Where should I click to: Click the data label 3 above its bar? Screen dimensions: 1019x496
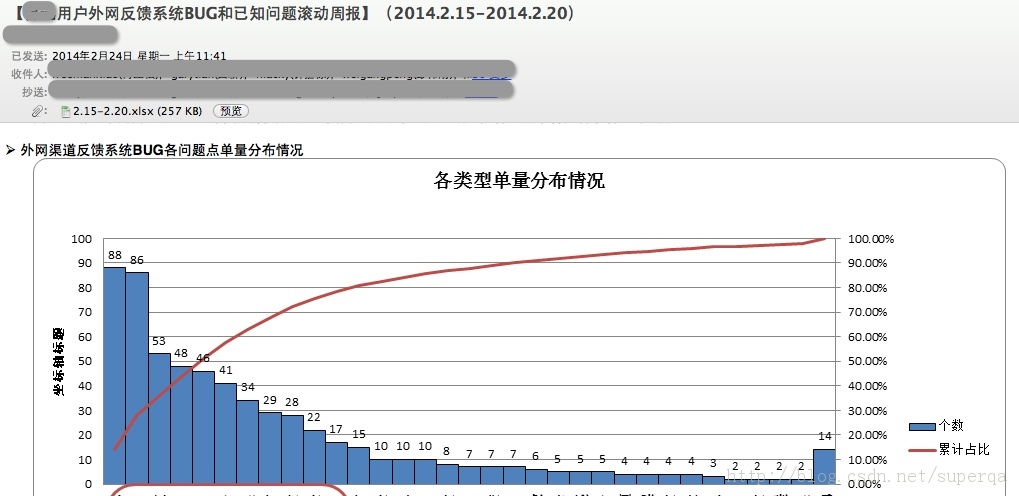click(713, 463)
